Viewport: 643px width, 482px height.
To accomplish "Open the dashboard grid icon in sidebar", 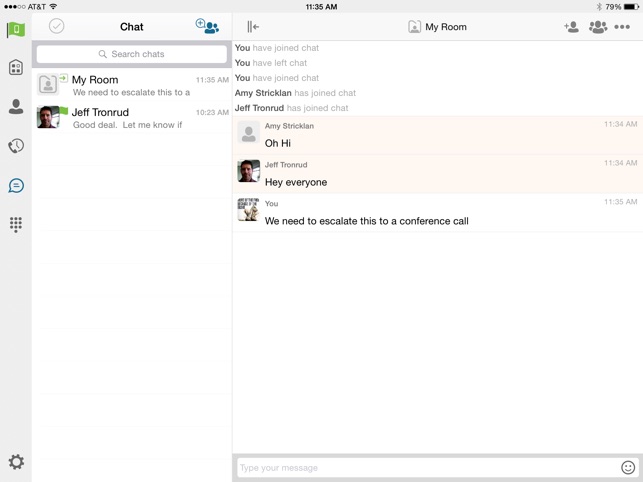I will (x=16, y=67).
